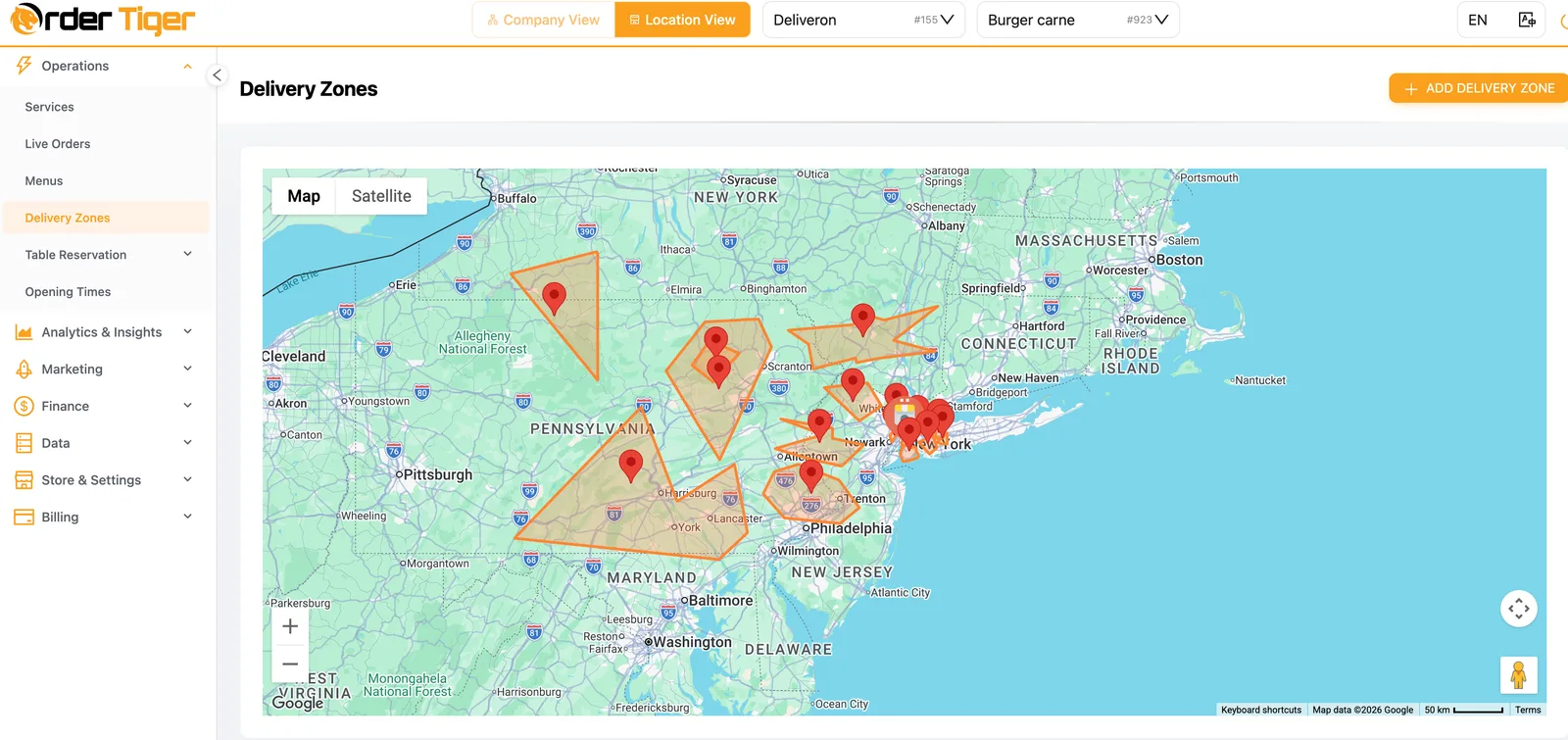Select Delivery Zones in the sidebar
Screen dimensions: 1568x740
pos(106,218)
